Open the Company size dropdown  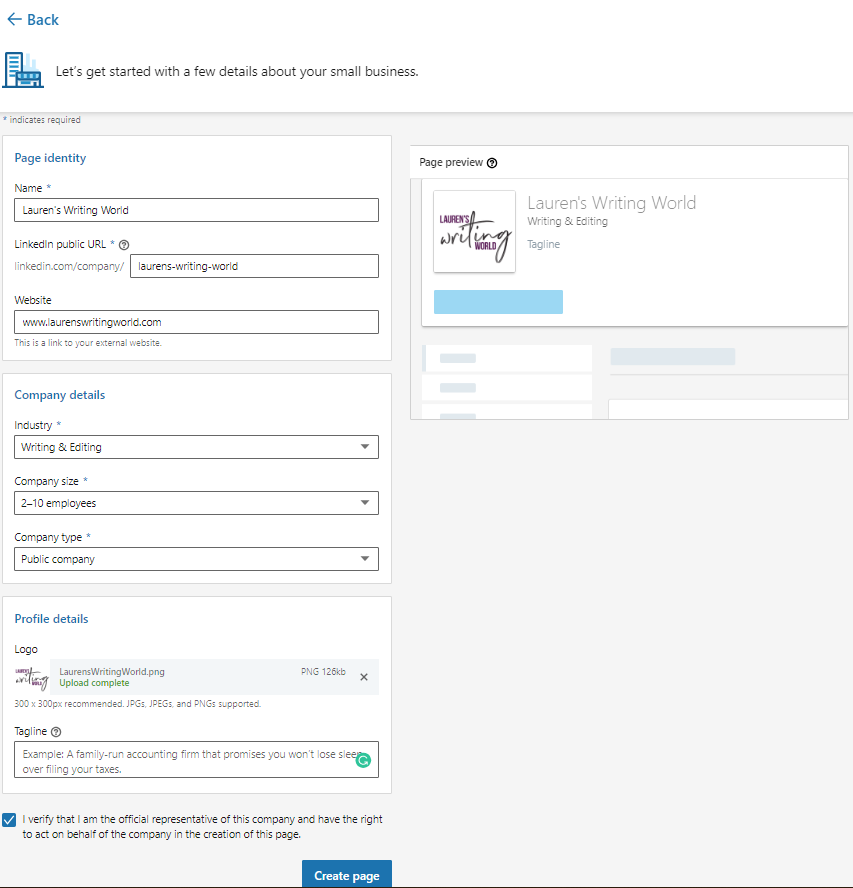pyautogui.click(x=197, y=503)
